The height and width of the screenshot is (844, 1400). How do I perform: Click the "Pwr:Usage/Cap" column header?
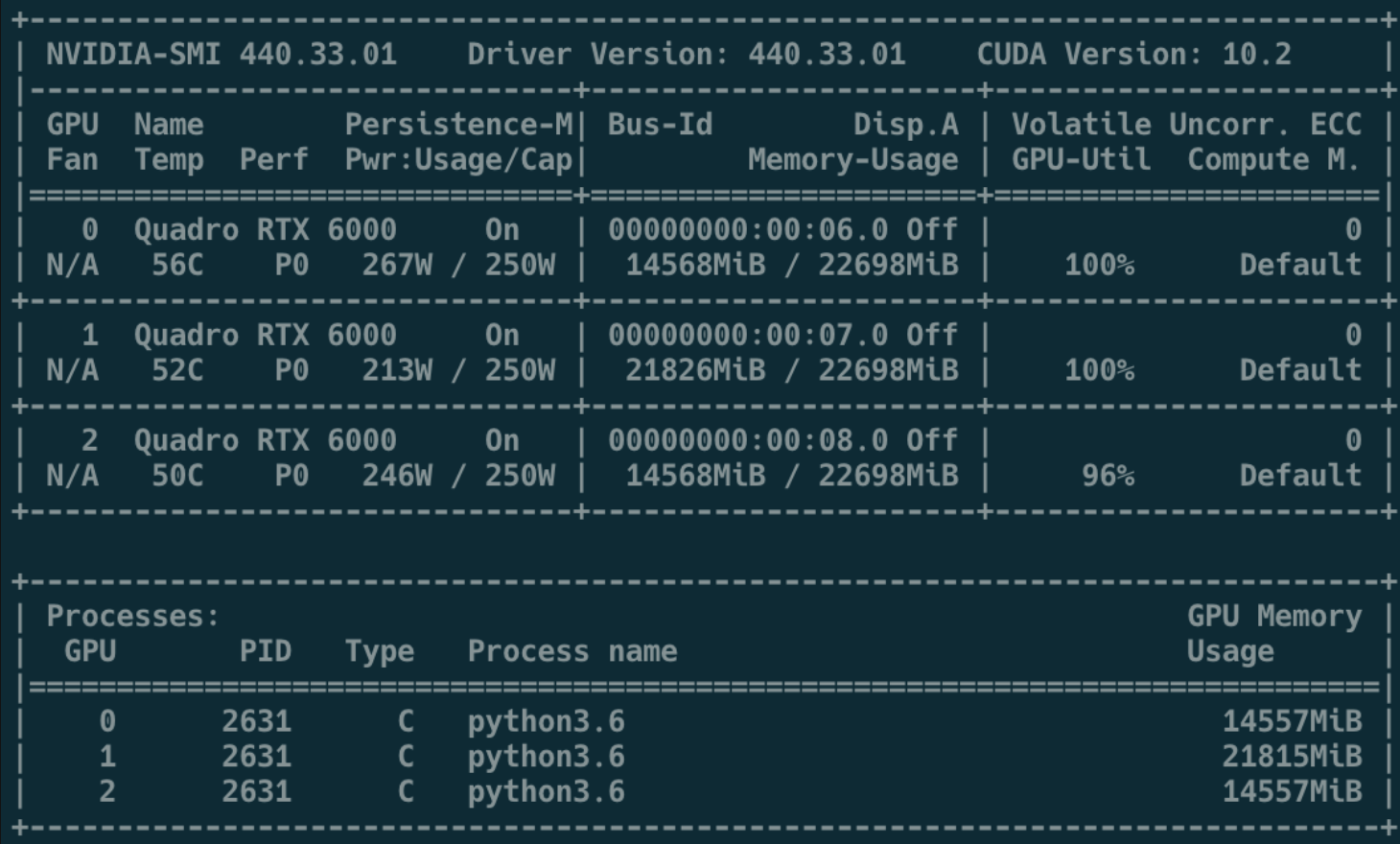coord(458,159)
